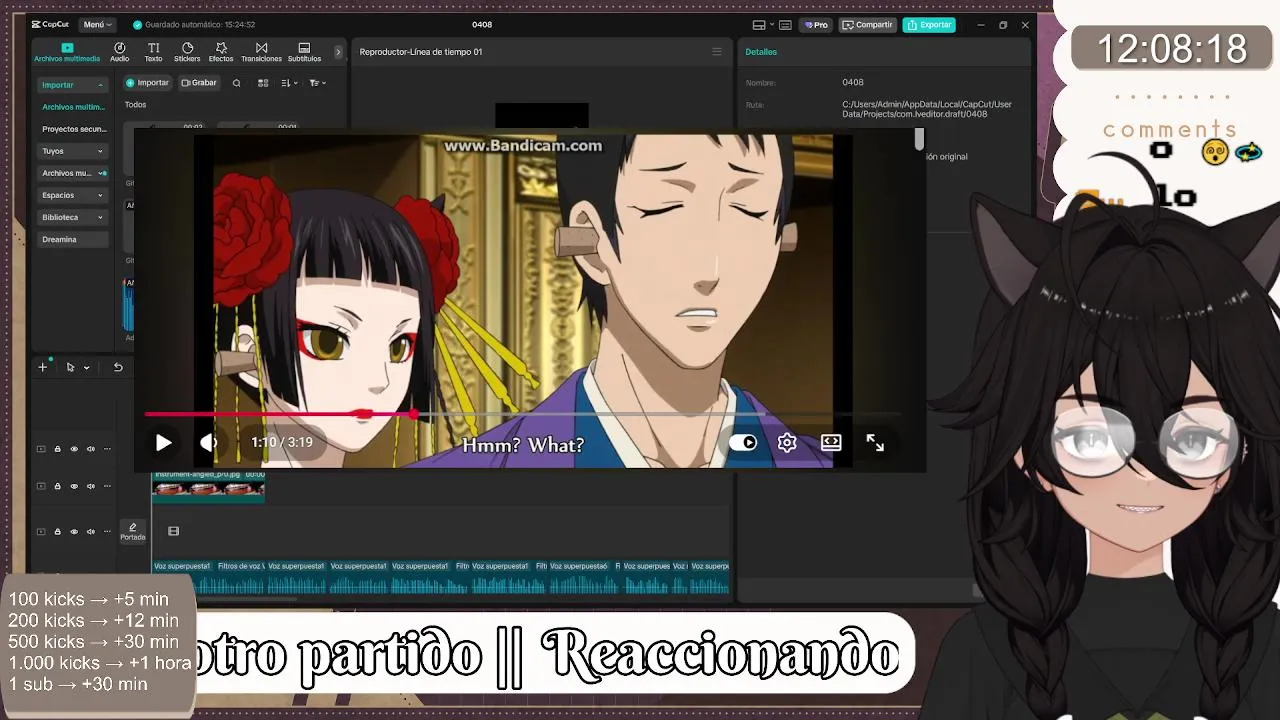Open keyboard shortcuts icon in title bar
This screenshot has height=720, width=1280.
point(785,25)
